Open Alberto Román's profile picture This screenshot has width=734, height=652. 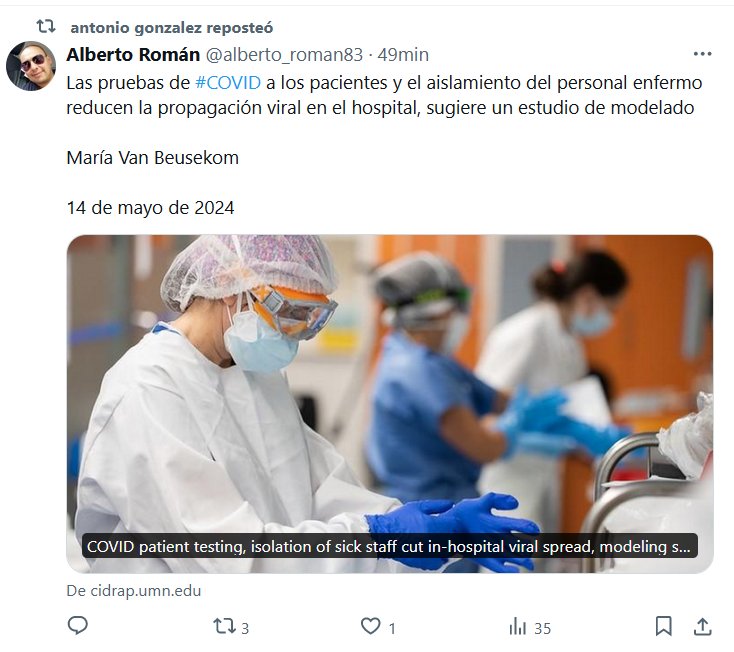[31, 66]
